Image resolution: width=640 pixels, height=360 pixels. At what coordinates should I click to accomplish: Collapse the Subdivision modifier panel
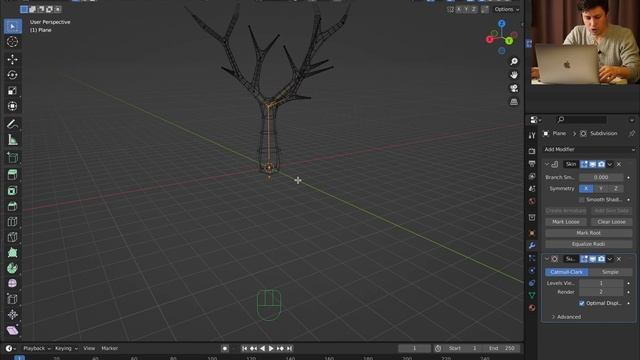pos(547,259)
